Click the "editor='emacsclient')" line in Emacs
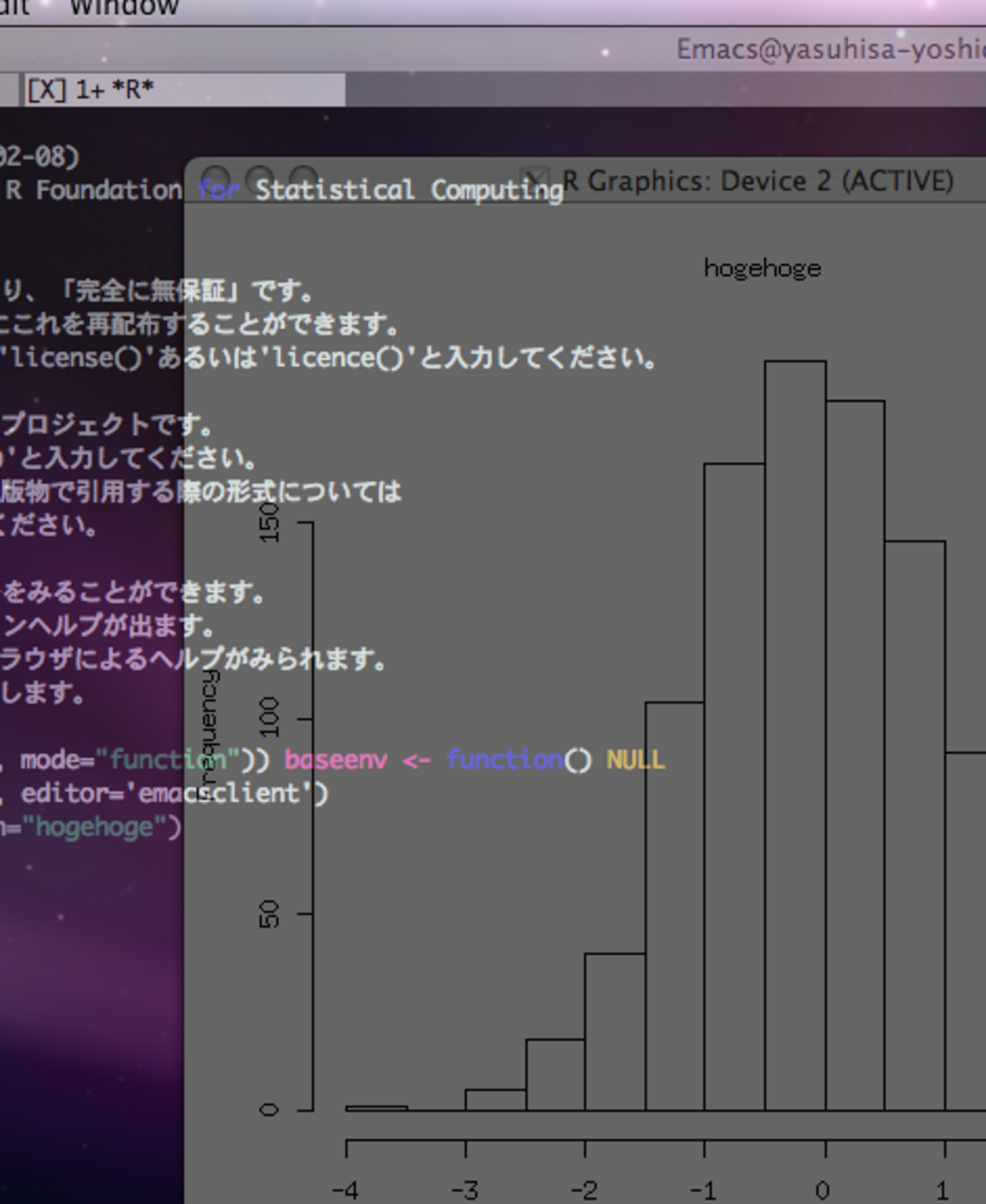Screen dimensions: 986x1204 point(174,794)
